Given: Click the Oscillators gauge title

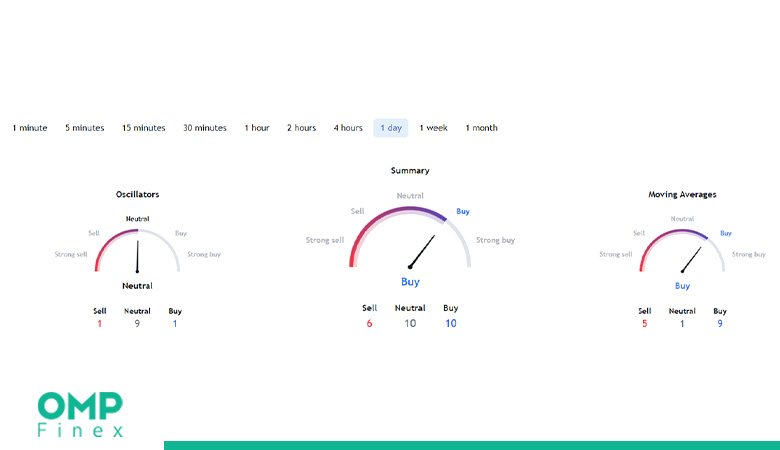Looking at the screenshot, I should (x=137, y=194).
